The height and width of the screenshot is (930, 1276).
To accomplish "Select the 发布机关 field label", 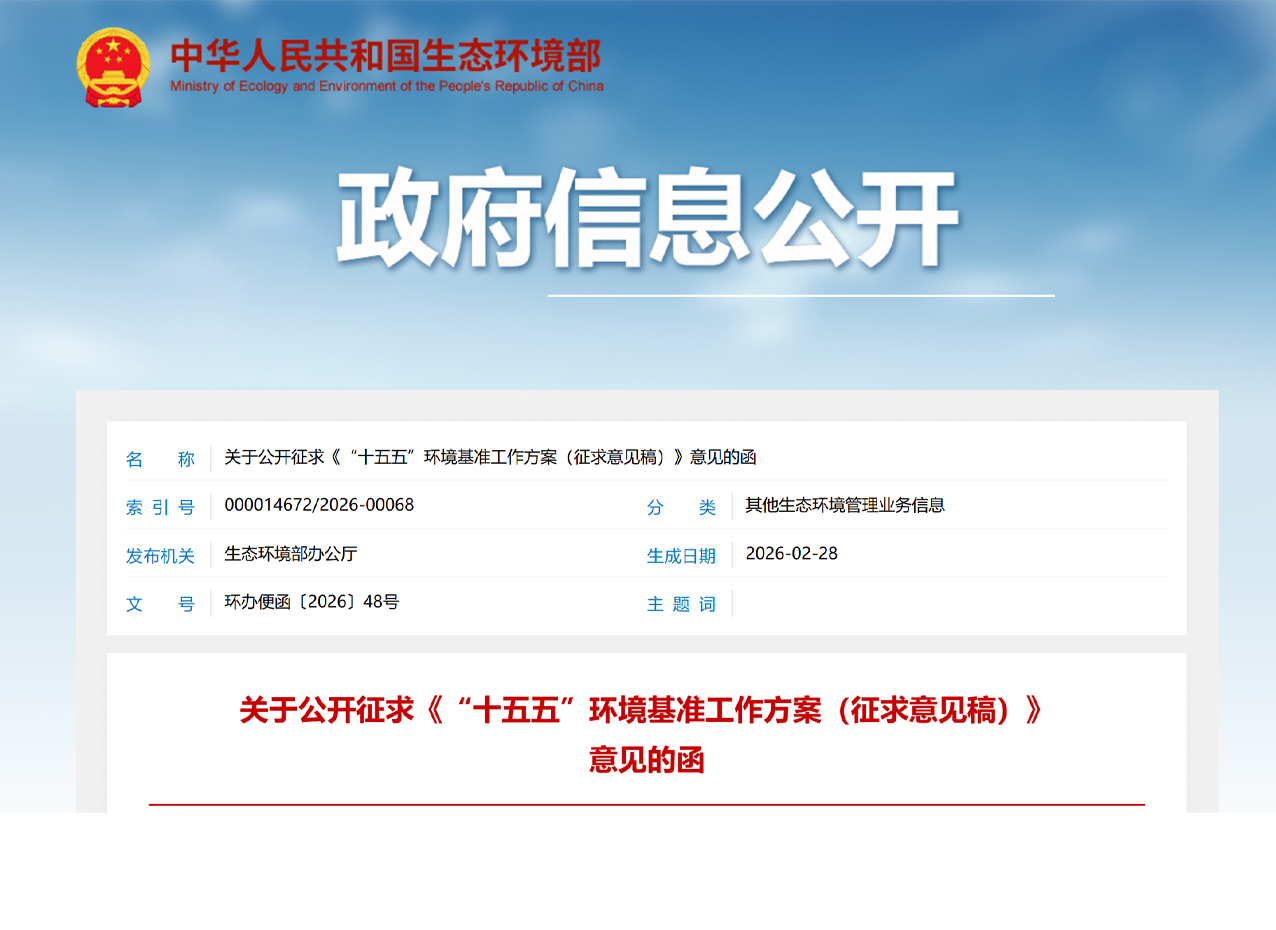I will click(160, 555).
